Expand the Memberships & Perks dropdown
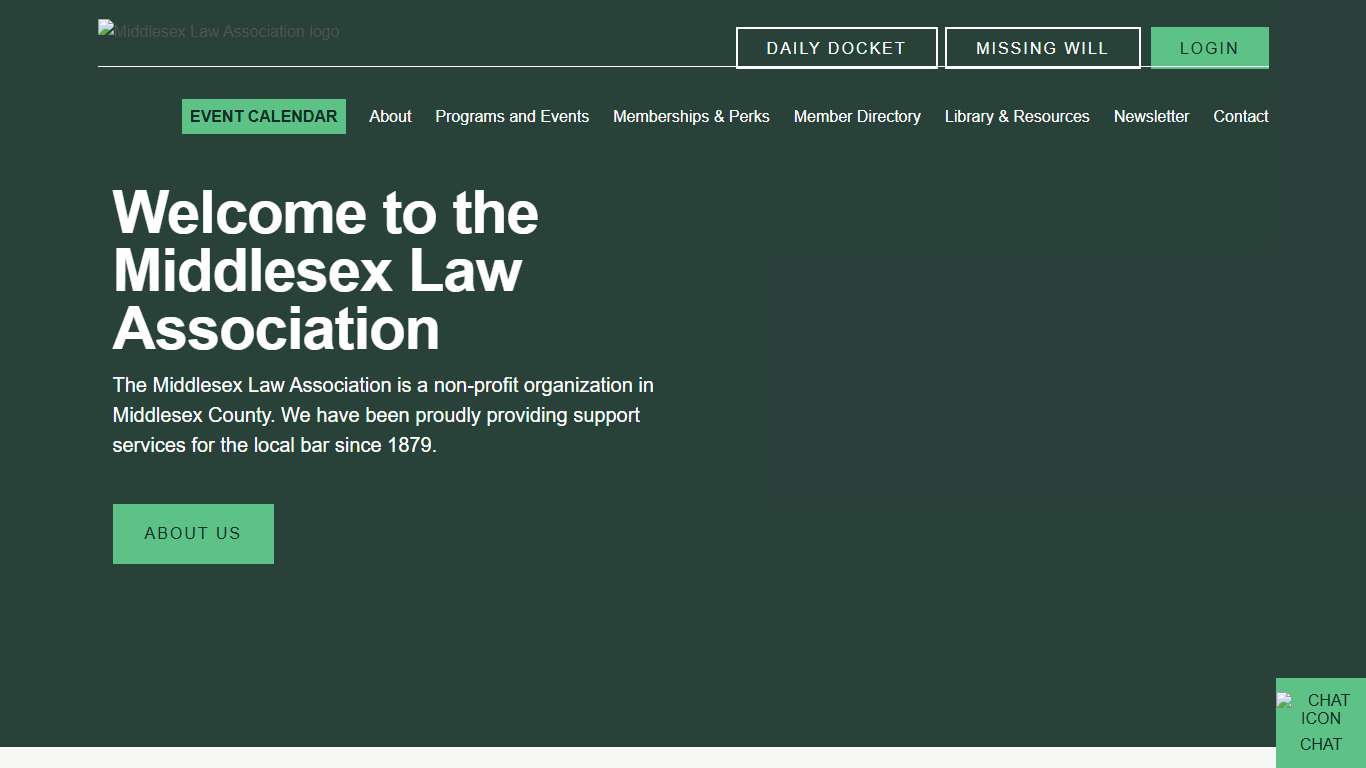Screen dimensions: 1366x768 coord(691,116)
